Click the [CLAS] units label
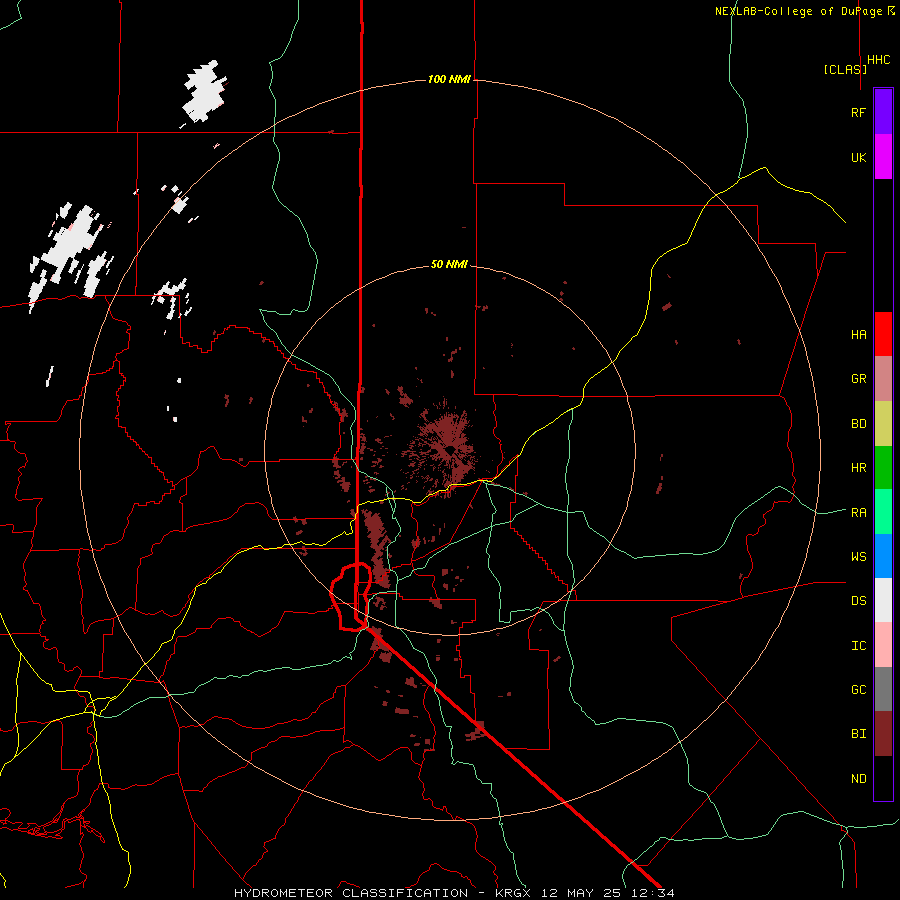 point(845,69)
